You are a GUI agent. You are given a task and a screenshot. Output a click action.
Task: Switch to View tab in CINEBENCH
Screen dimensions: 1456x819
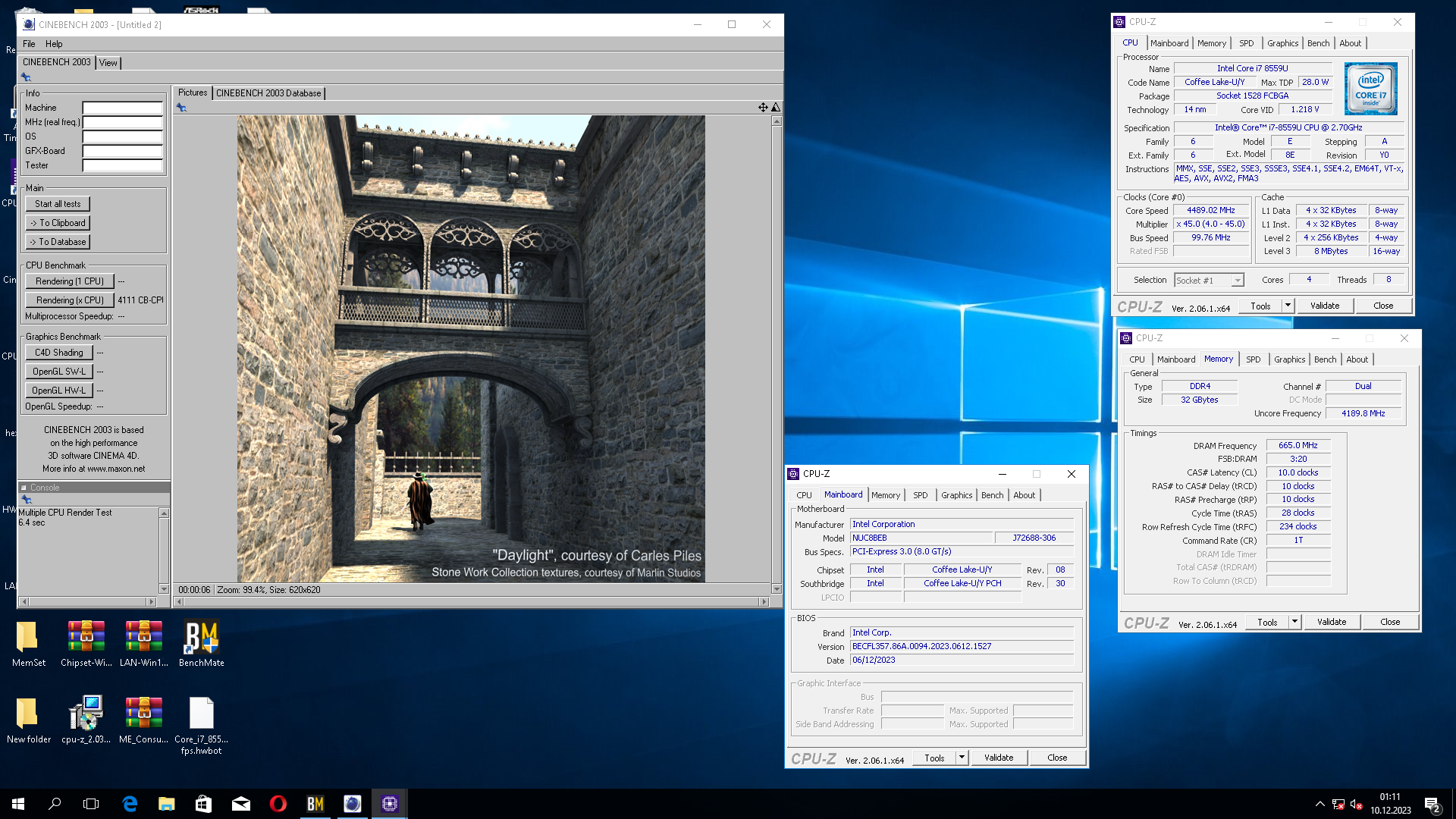pos(108,63)
